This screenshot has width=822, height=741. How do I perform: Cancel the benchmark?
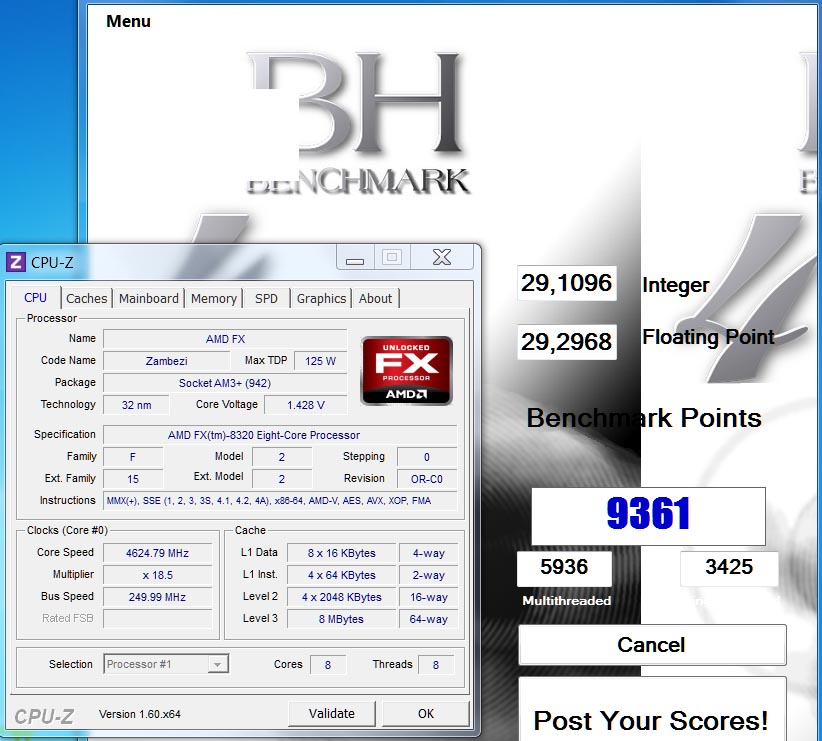(x=652, y=645)
